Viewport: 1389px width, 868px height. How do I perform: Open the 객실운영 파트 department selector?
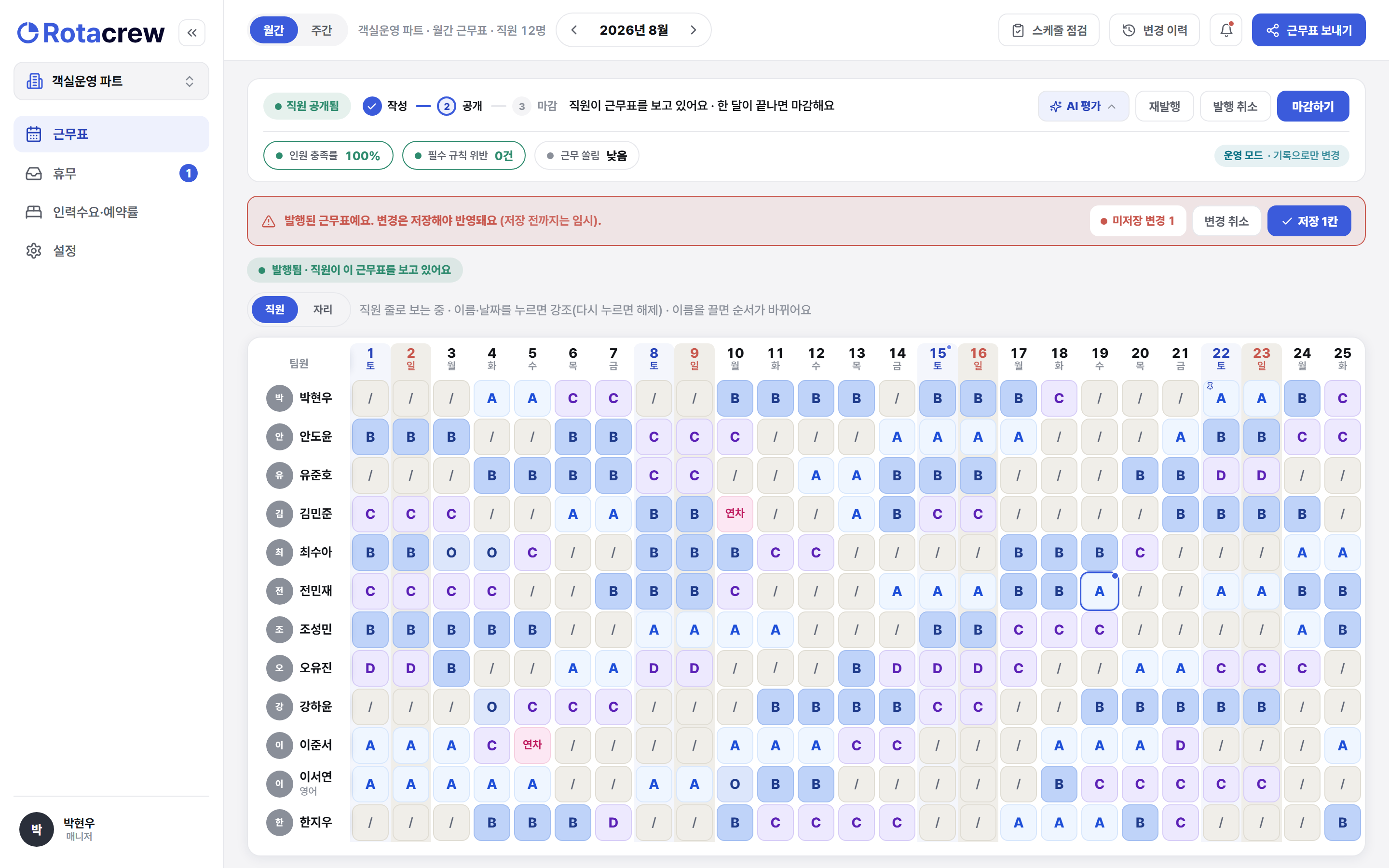[111, 81]
